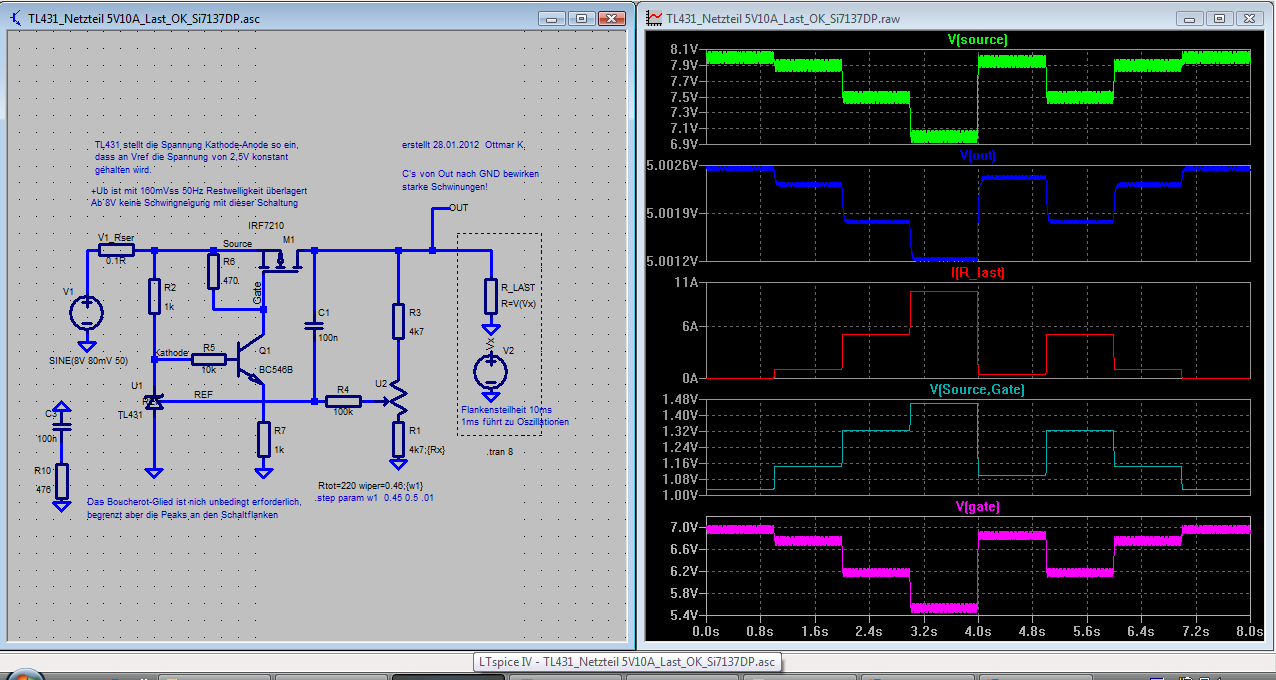This screenshot has height=680, width=1276.
Task: Click the V(source) trace label
Action: (x=977, y=40)
